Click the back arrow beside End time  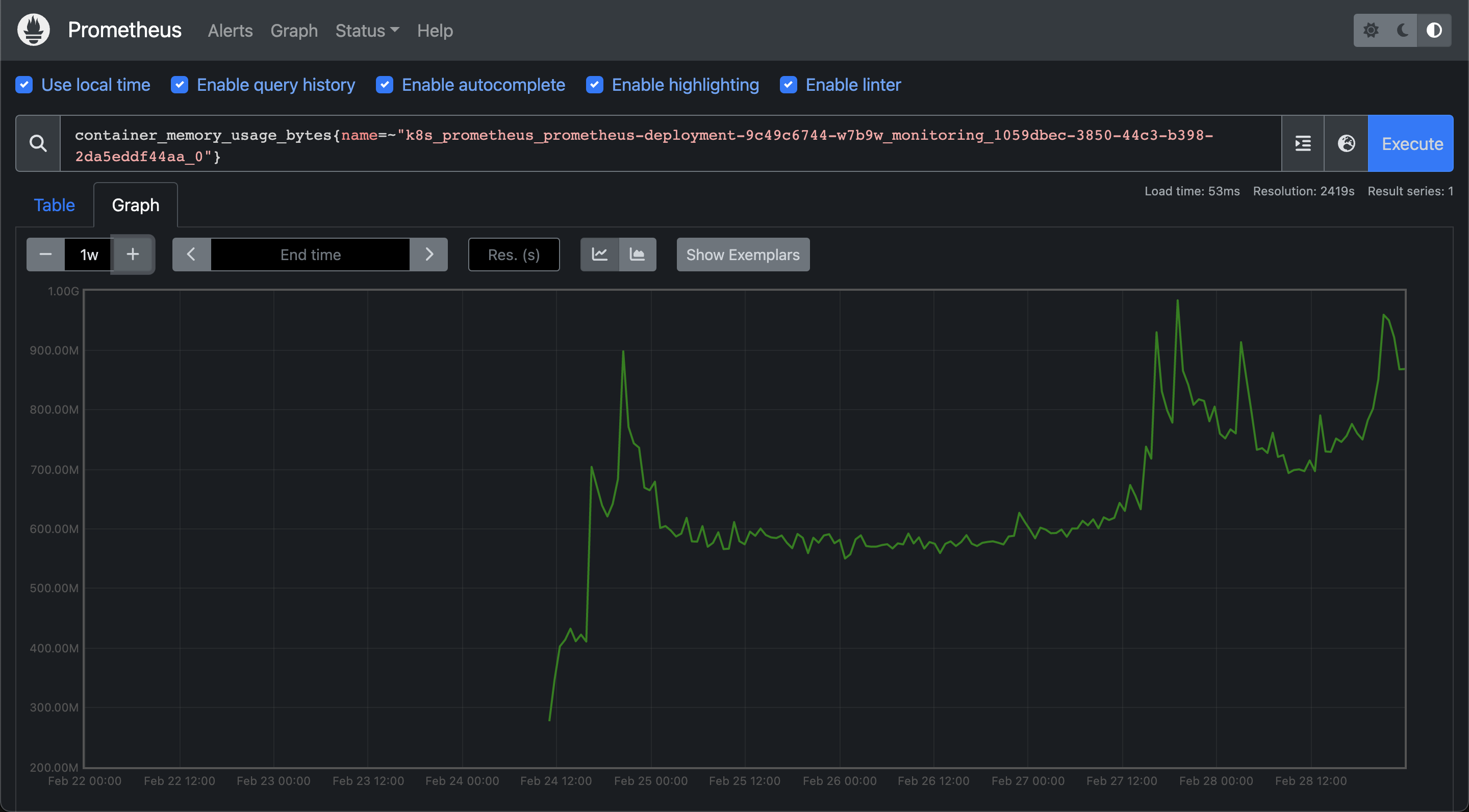click(191, 255)
